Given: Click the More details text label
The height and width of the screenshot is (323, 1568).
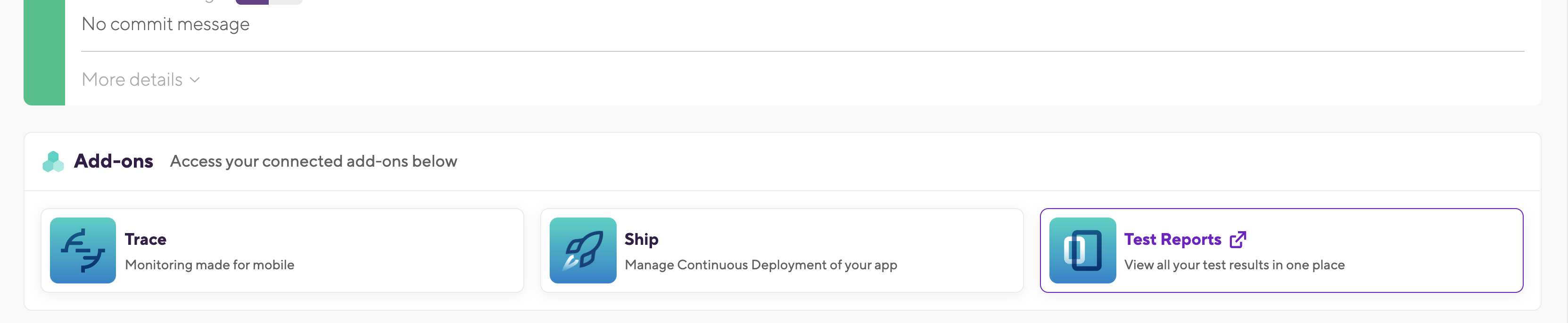Looking at the screenshot, I should point(132,80).
